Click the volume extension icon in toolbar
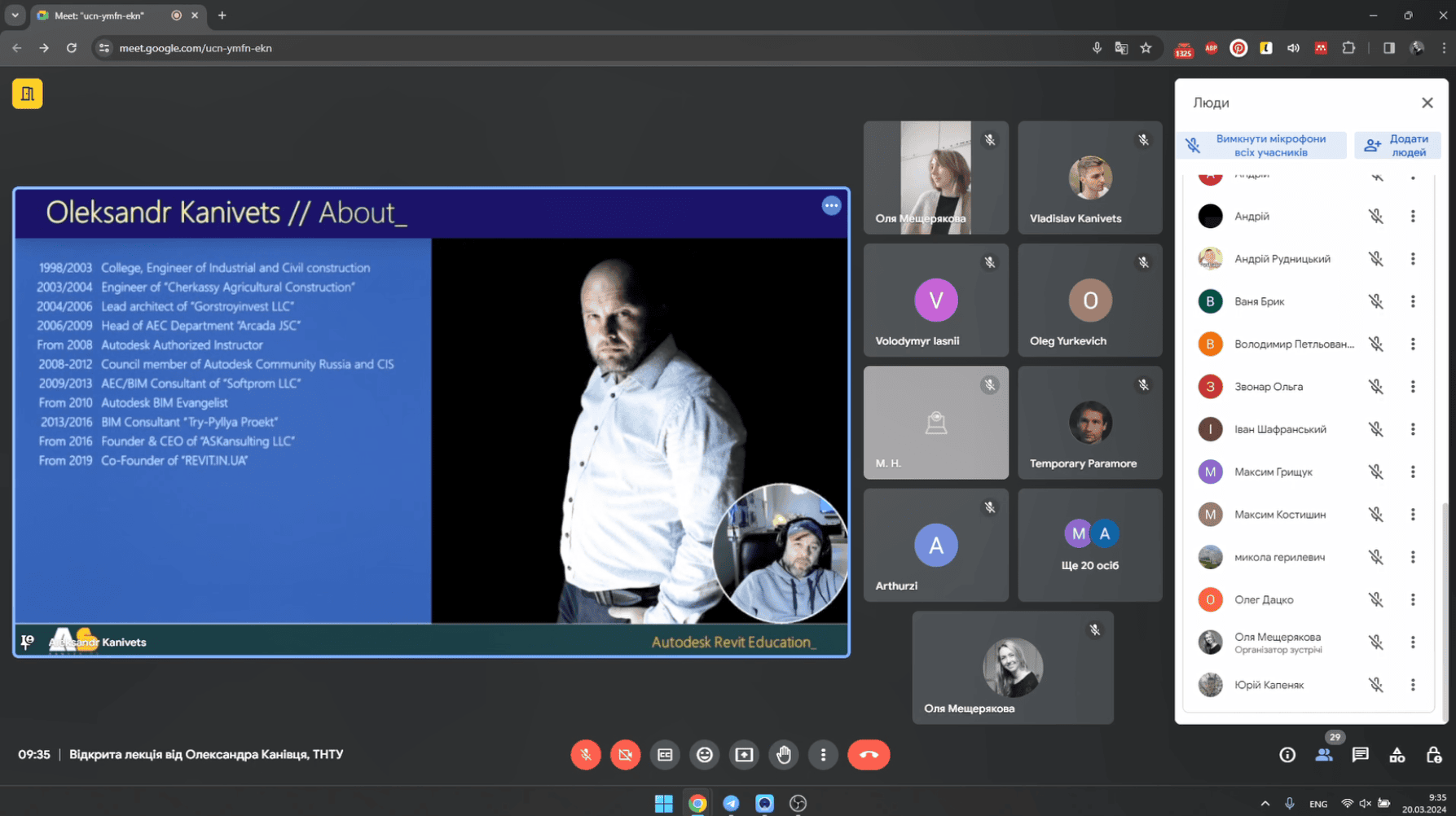 pos(1293,48)
